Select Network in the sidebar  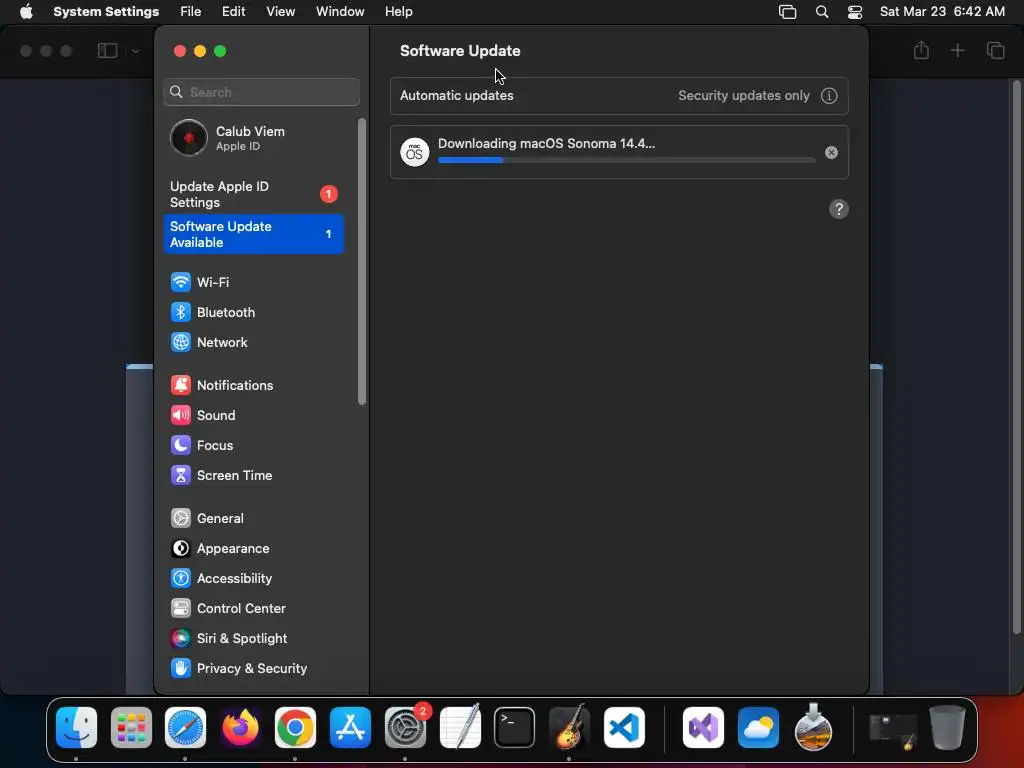pos(253,342)
